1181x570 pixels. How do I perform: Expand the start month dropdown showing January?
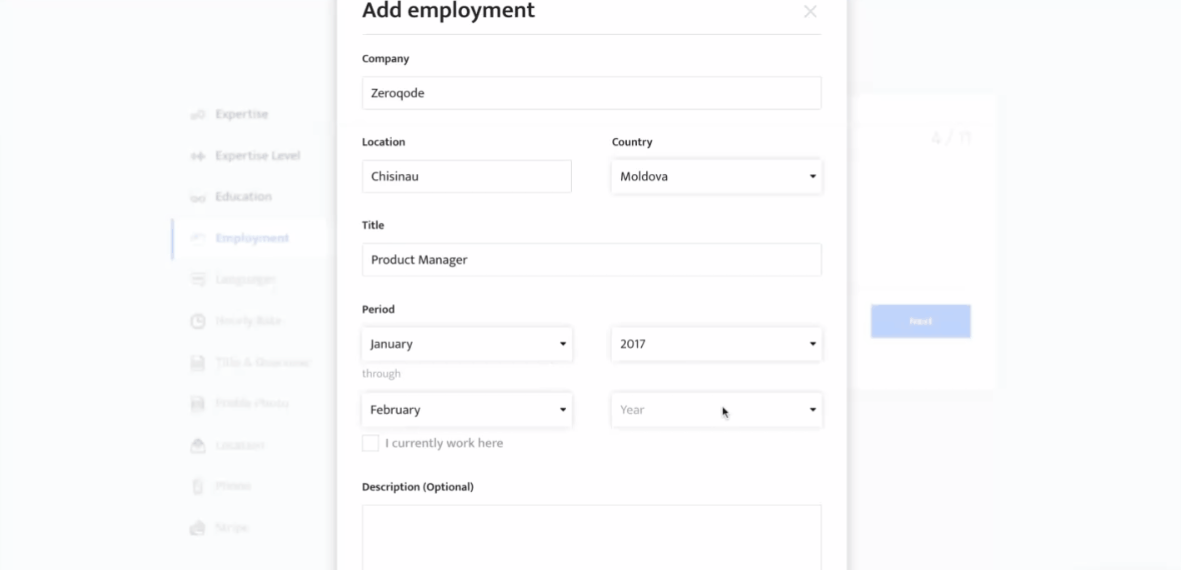pyautogui.click(x=467, y=344)
